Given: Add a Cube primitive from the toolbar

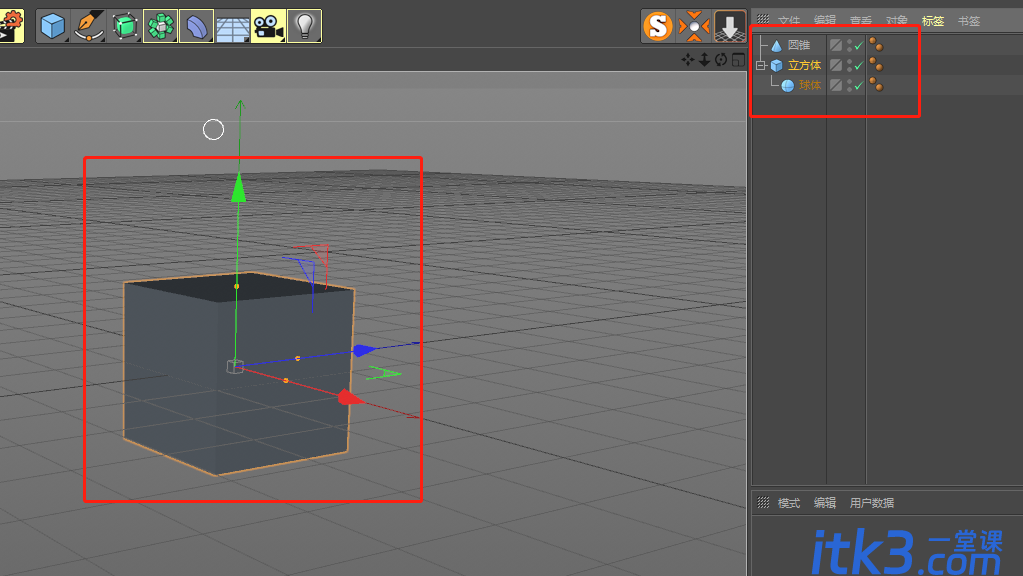Looking at the screenshot, I should tap(53, 26).
